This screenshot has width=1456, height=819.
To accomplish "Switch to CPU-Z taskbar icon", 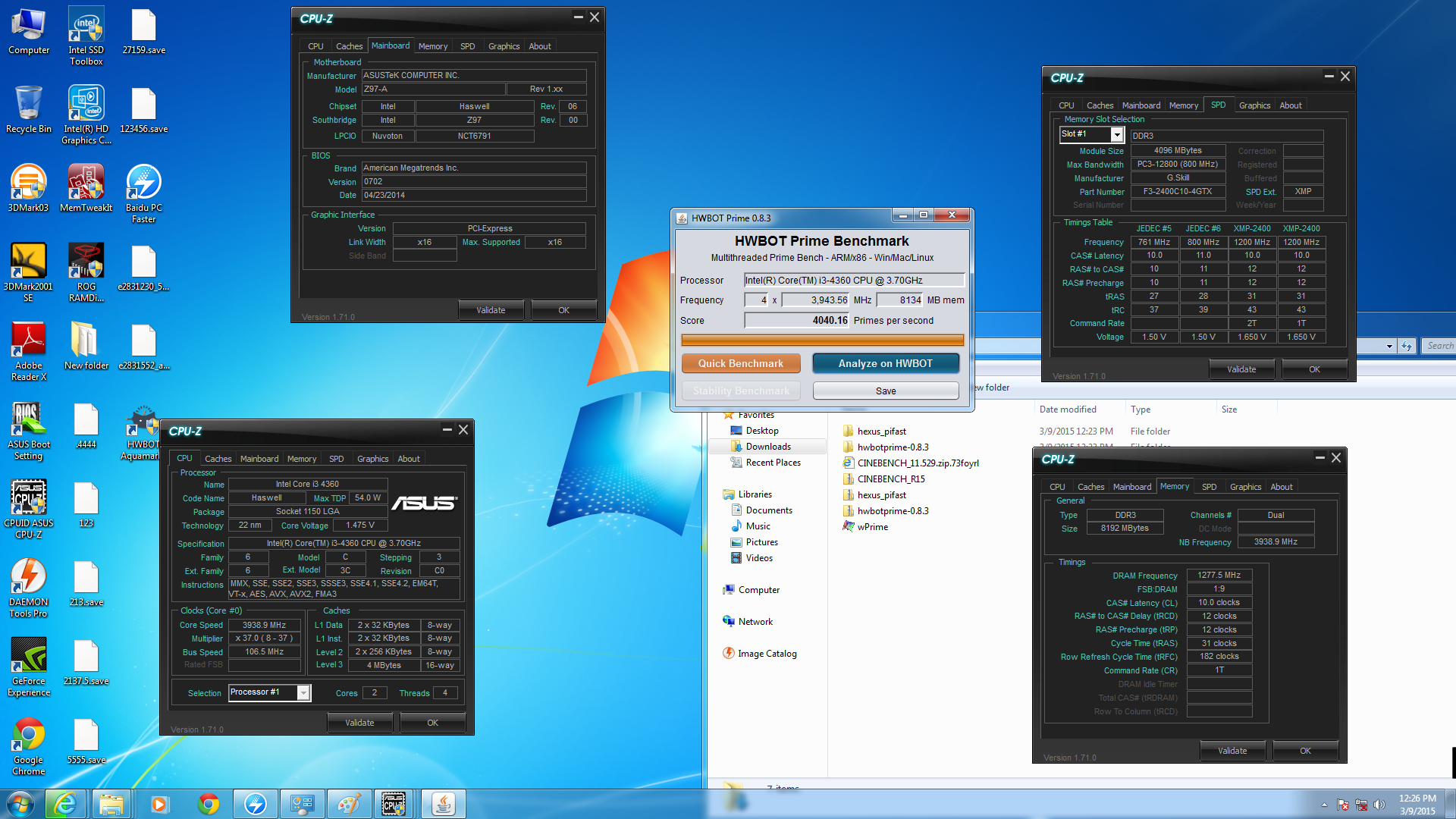I will tap(394, 804).
